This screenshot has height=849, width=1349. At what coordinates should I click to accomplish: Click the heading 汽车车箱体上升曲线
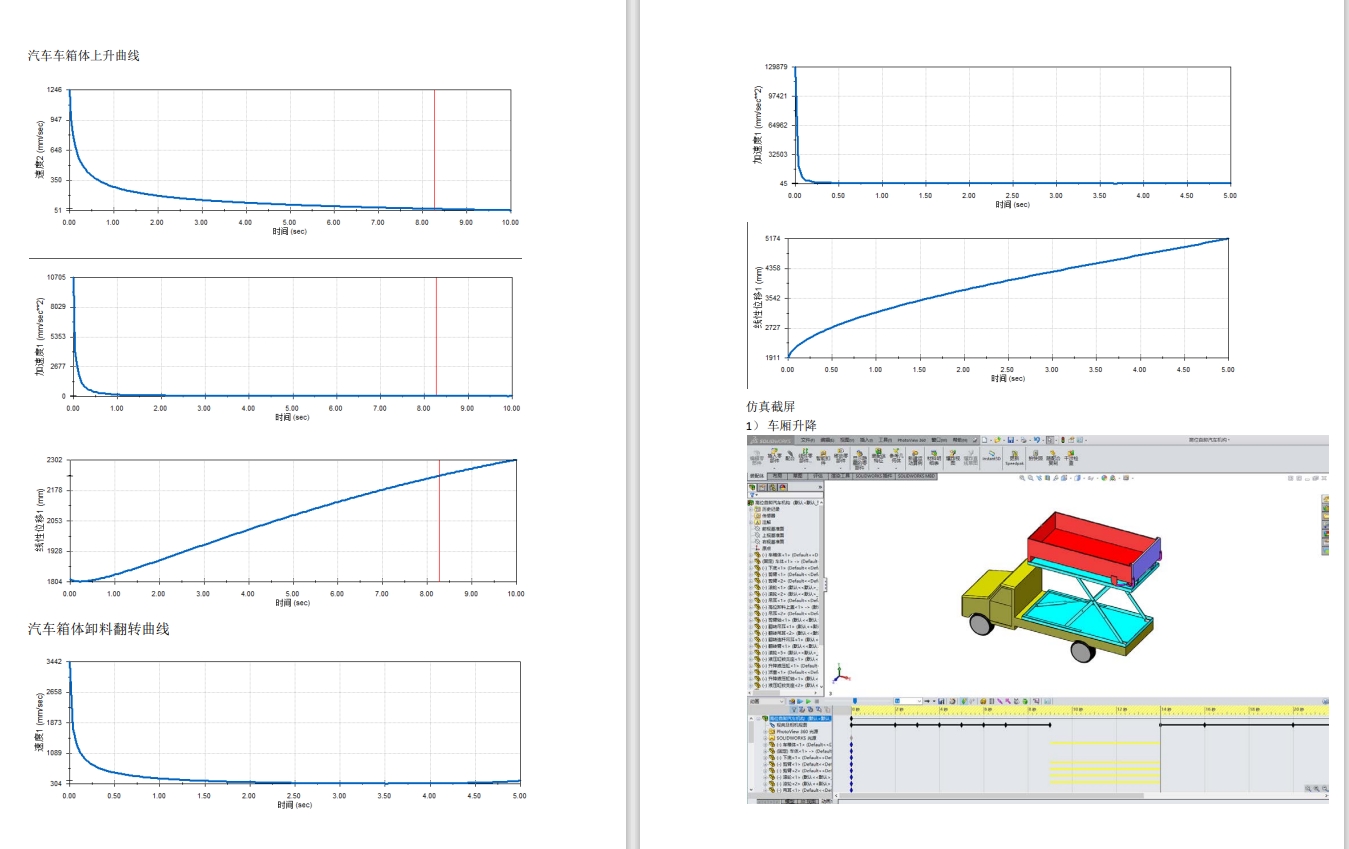point(83,55)
